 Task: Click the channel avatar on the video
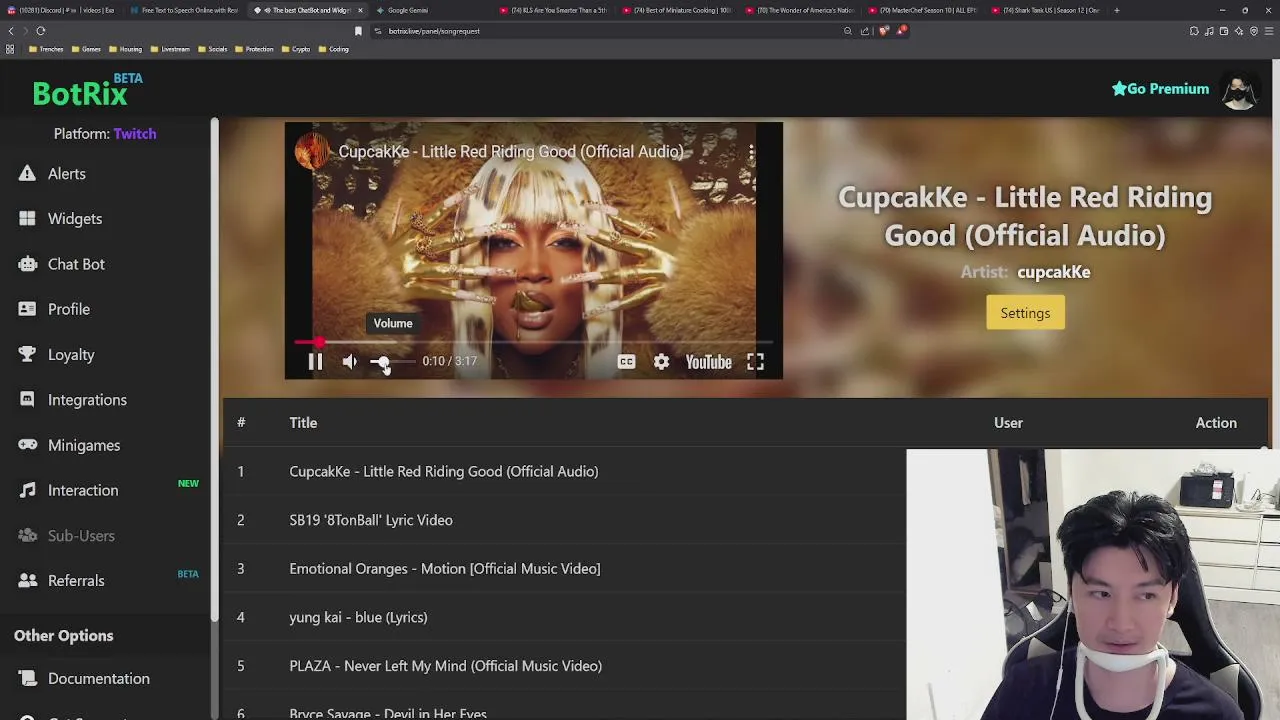[312, 152]
